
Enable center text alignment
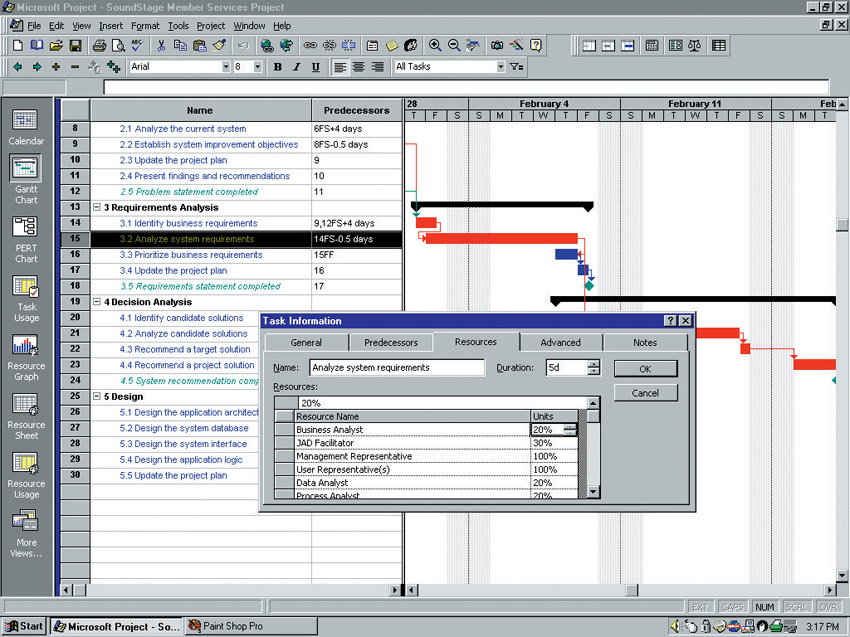pyautogui.click(x=359, y=67)
